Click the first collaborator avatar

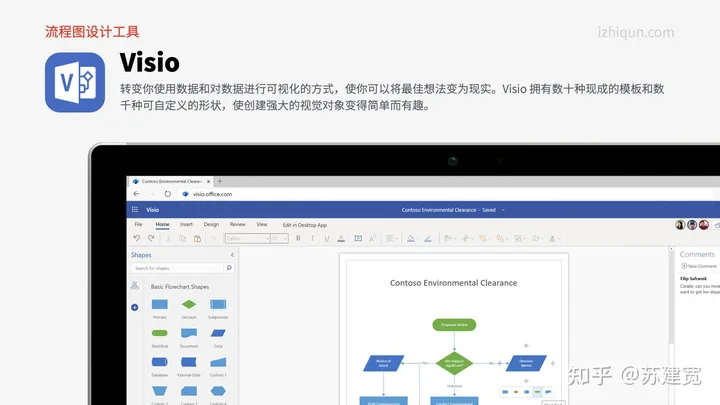(x=680, y=225)
